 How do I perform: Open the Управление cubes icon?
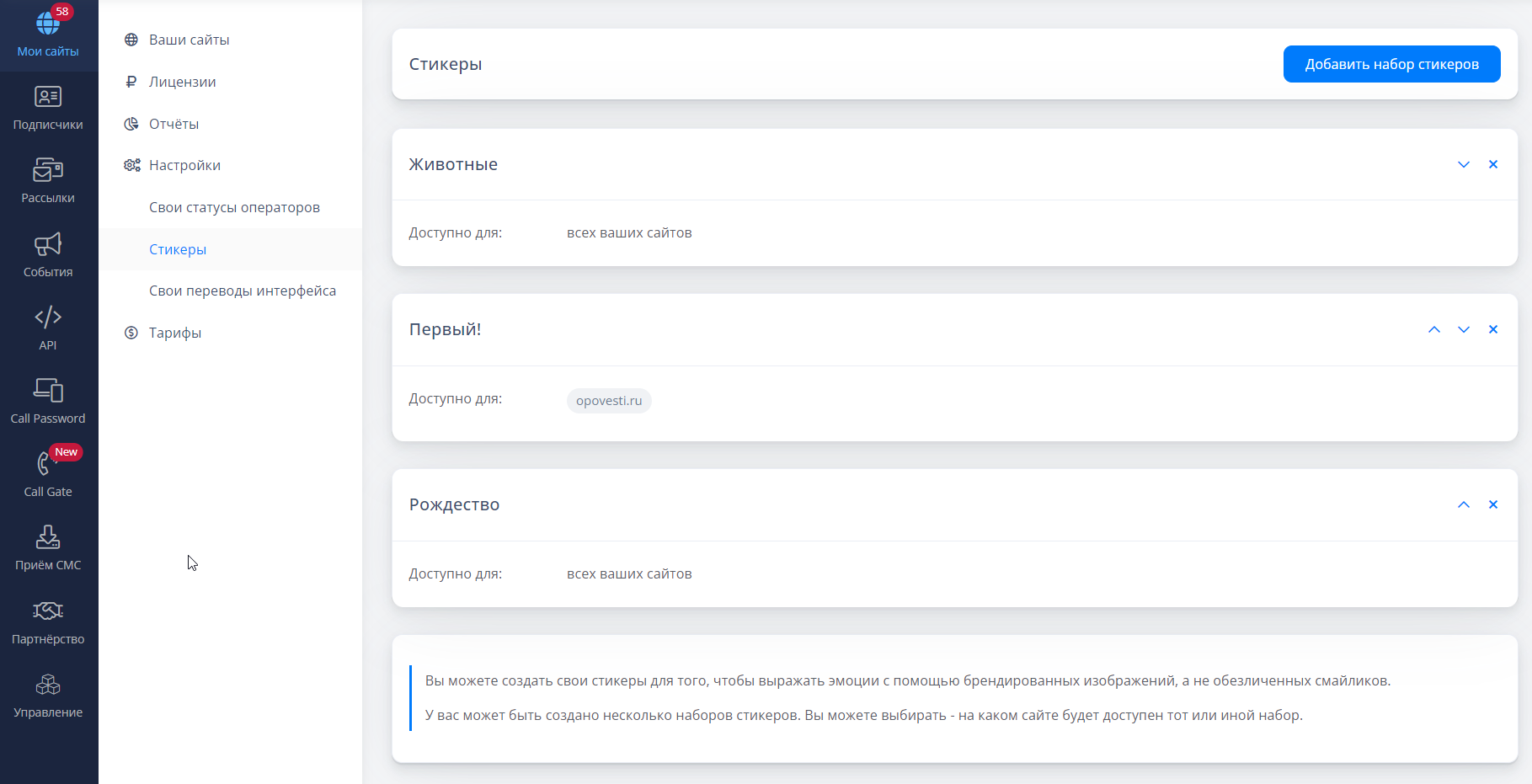pos(48,685)
